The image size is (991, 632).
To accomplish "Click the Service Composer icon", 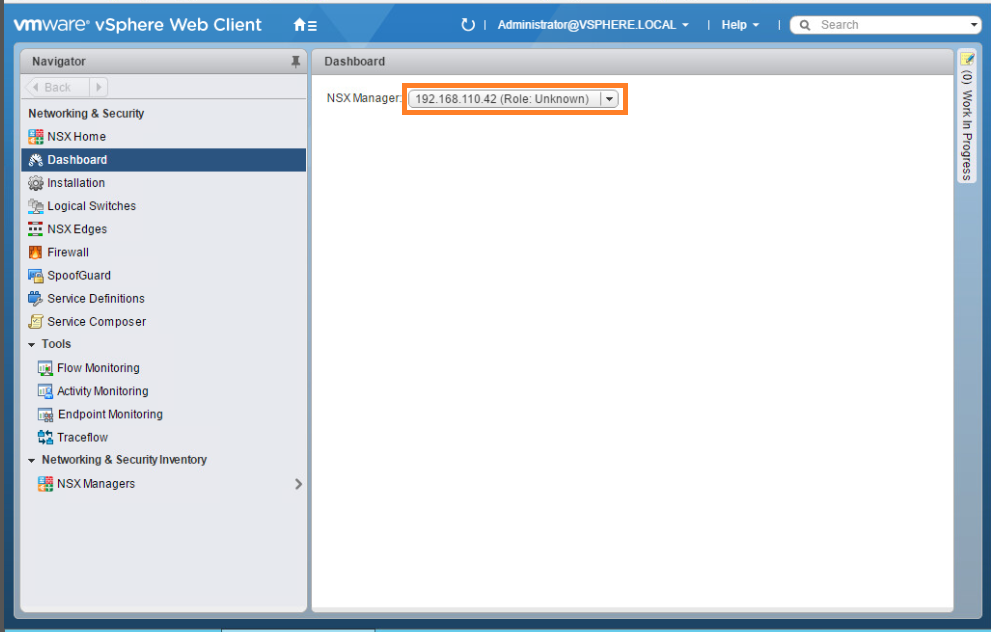I will 35,322.
